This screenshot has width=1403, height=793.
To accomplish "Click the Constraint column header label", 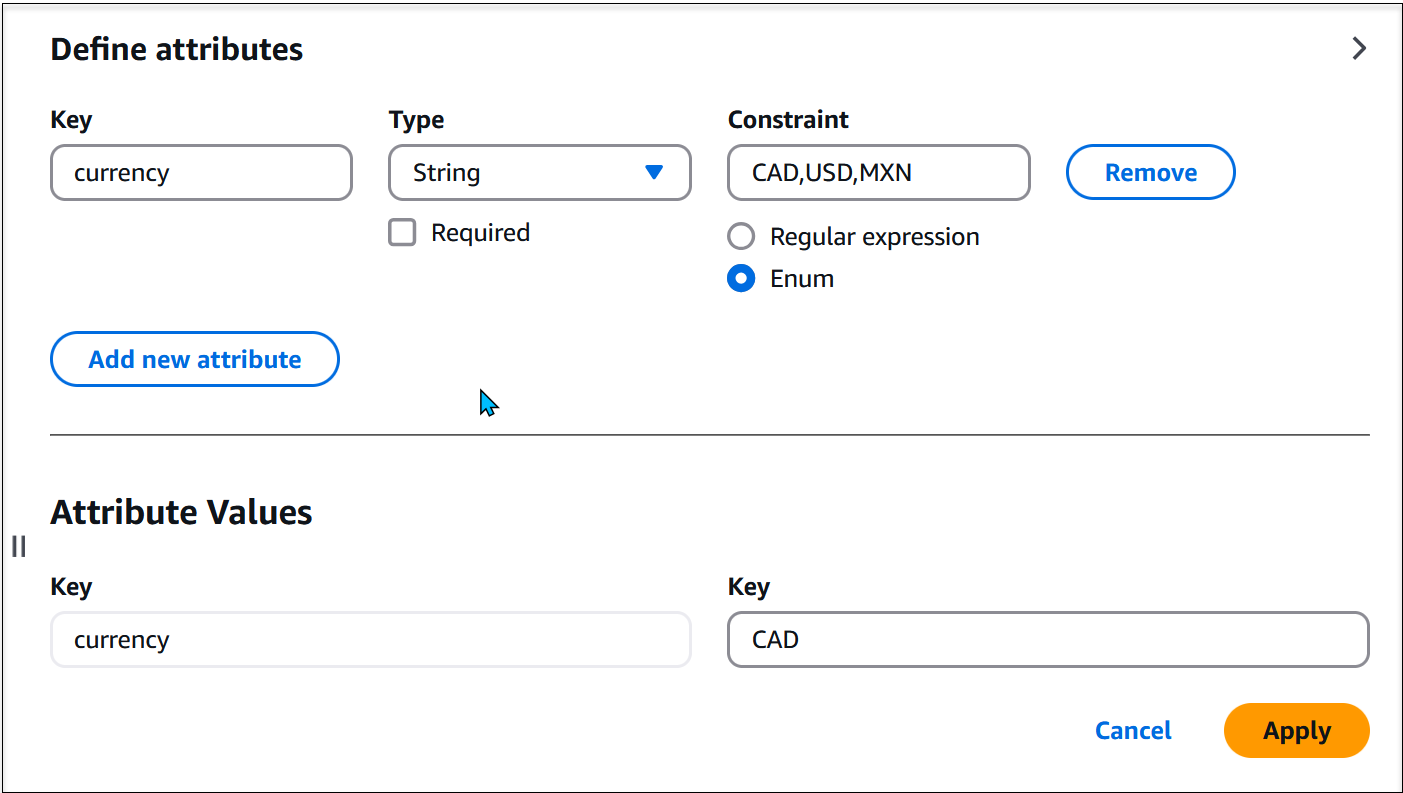I will [x=788, y=119].
